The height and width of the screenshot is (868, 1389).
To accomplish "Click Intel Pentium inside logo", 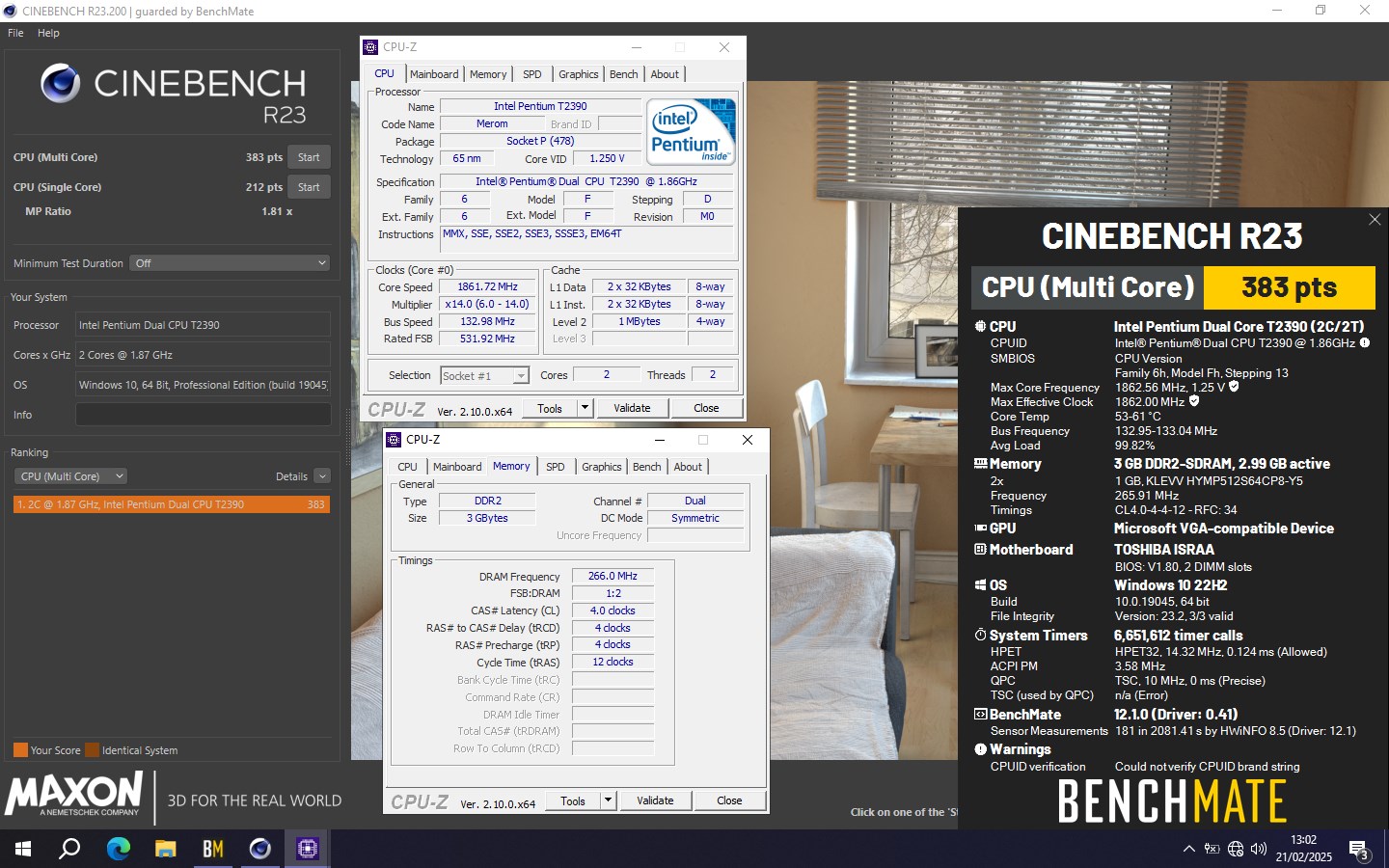I will (x=691, y=131).
